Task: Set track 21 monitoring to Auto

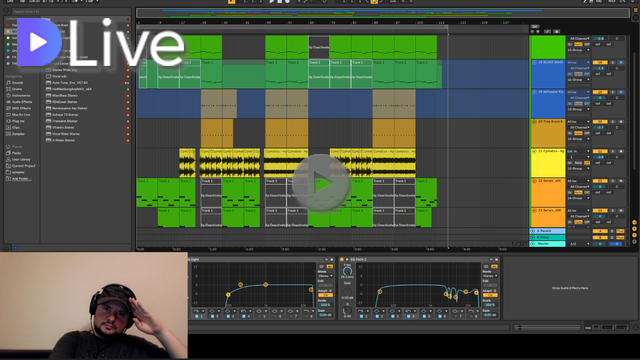Action: [x=578, y=163]
